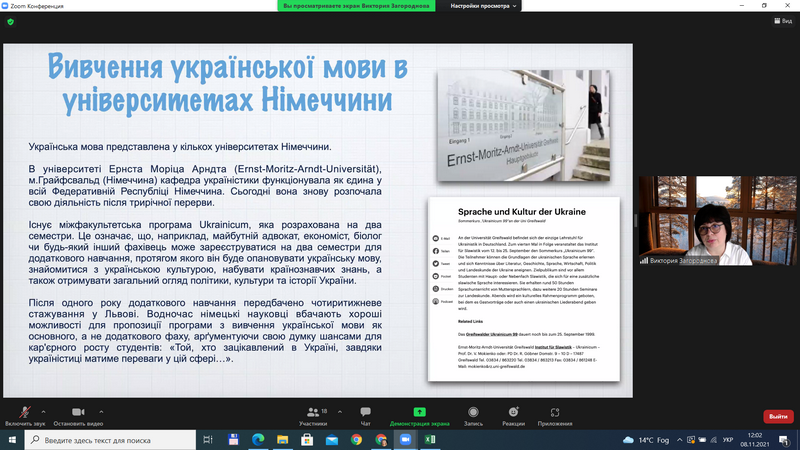The width and height of the screenshot is (800, 450).
Task: Open Microsoft Store from taskbar
Action: [307, 440]
